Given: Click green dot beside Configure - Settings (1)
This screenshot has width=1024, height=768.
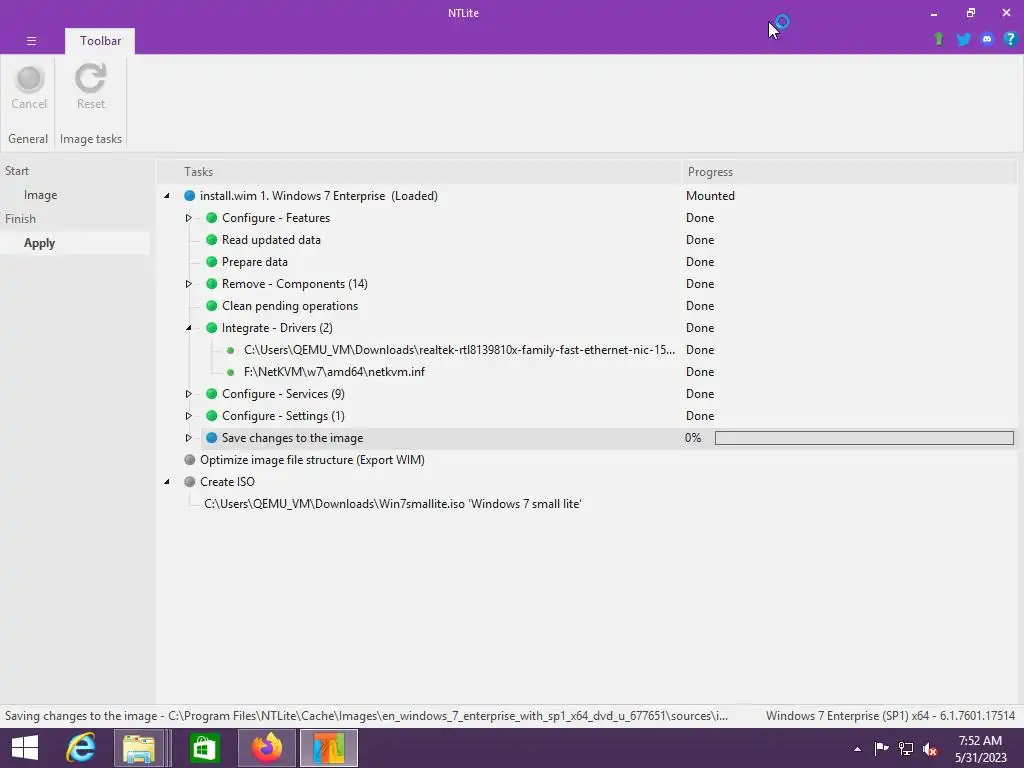Looking at the screenshot, I should pyautogui.click(x=212, y=416).
